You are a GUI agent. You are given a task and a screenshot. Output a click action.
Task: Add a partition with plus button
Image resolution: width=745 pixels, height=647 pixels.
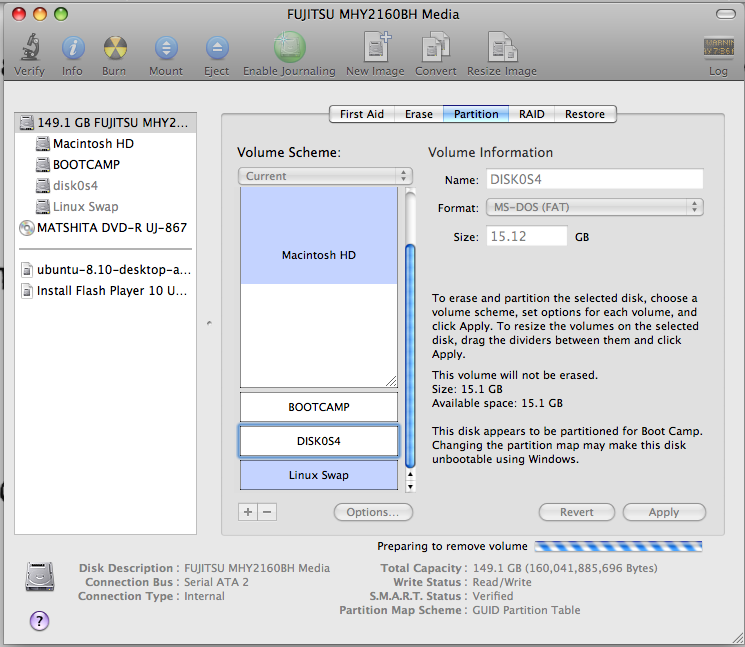248,512
